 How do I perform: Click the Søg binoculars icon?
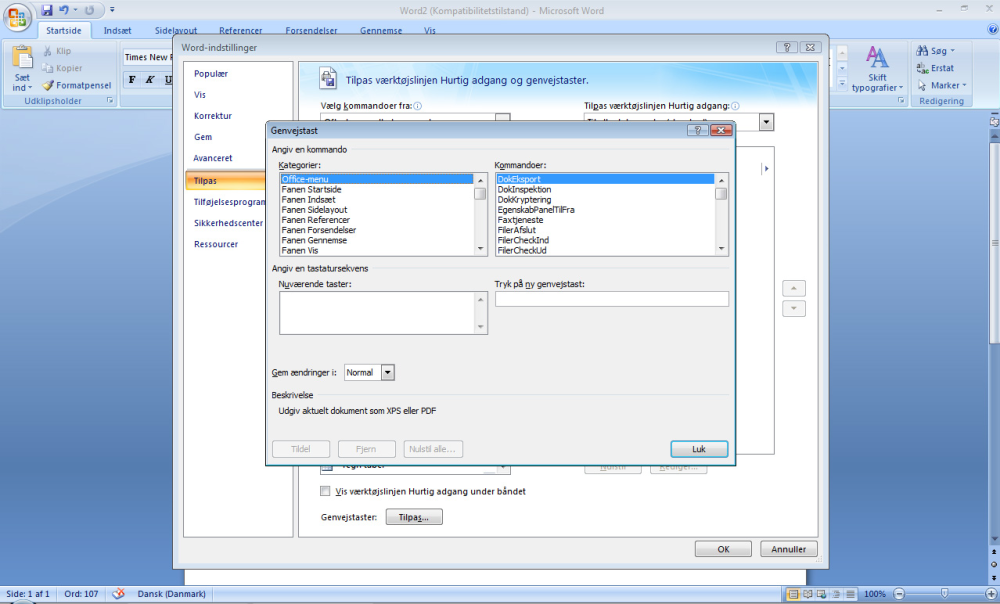click(x=922, y=50)
